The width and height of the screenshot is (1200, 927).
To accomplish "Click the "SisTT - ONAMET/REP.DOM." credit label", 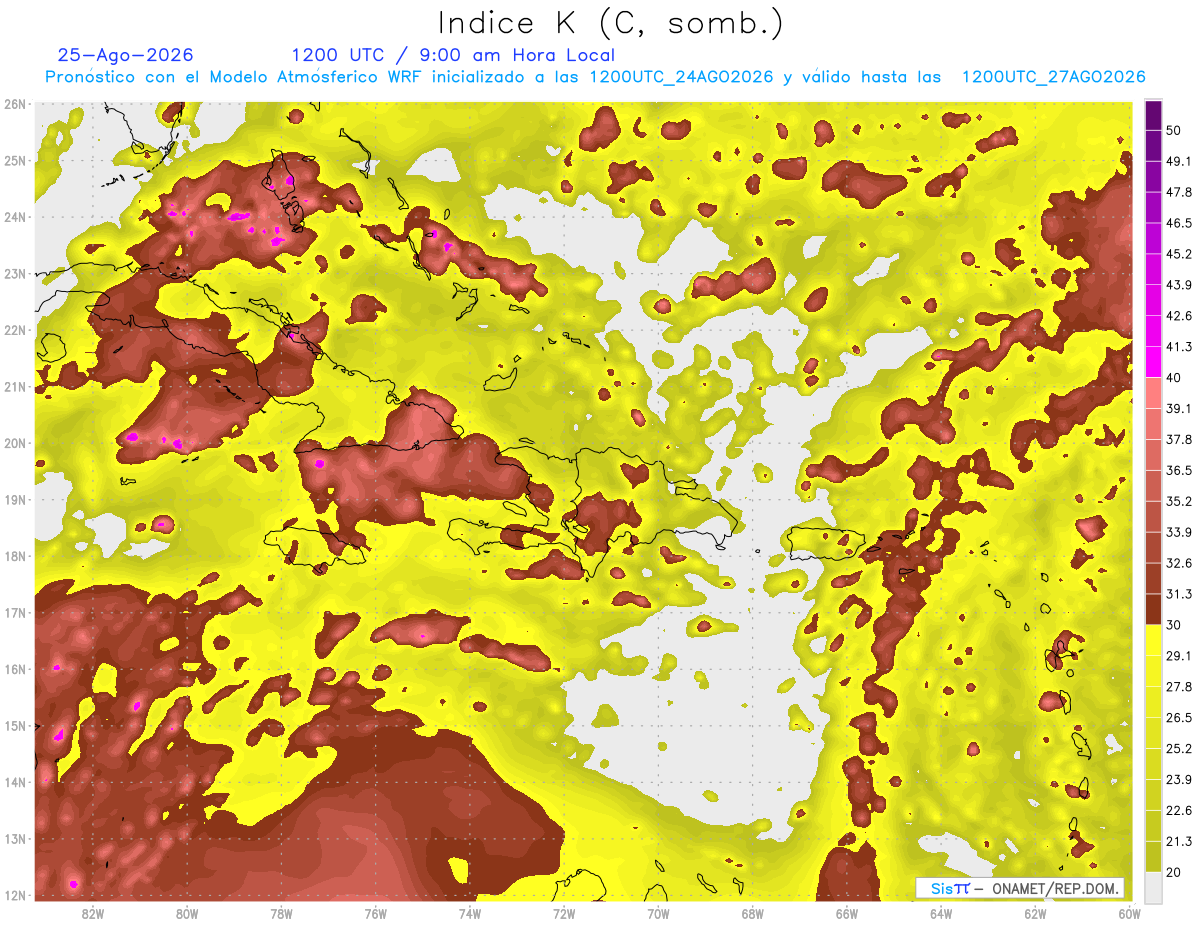I will [x=1020, y=888].
